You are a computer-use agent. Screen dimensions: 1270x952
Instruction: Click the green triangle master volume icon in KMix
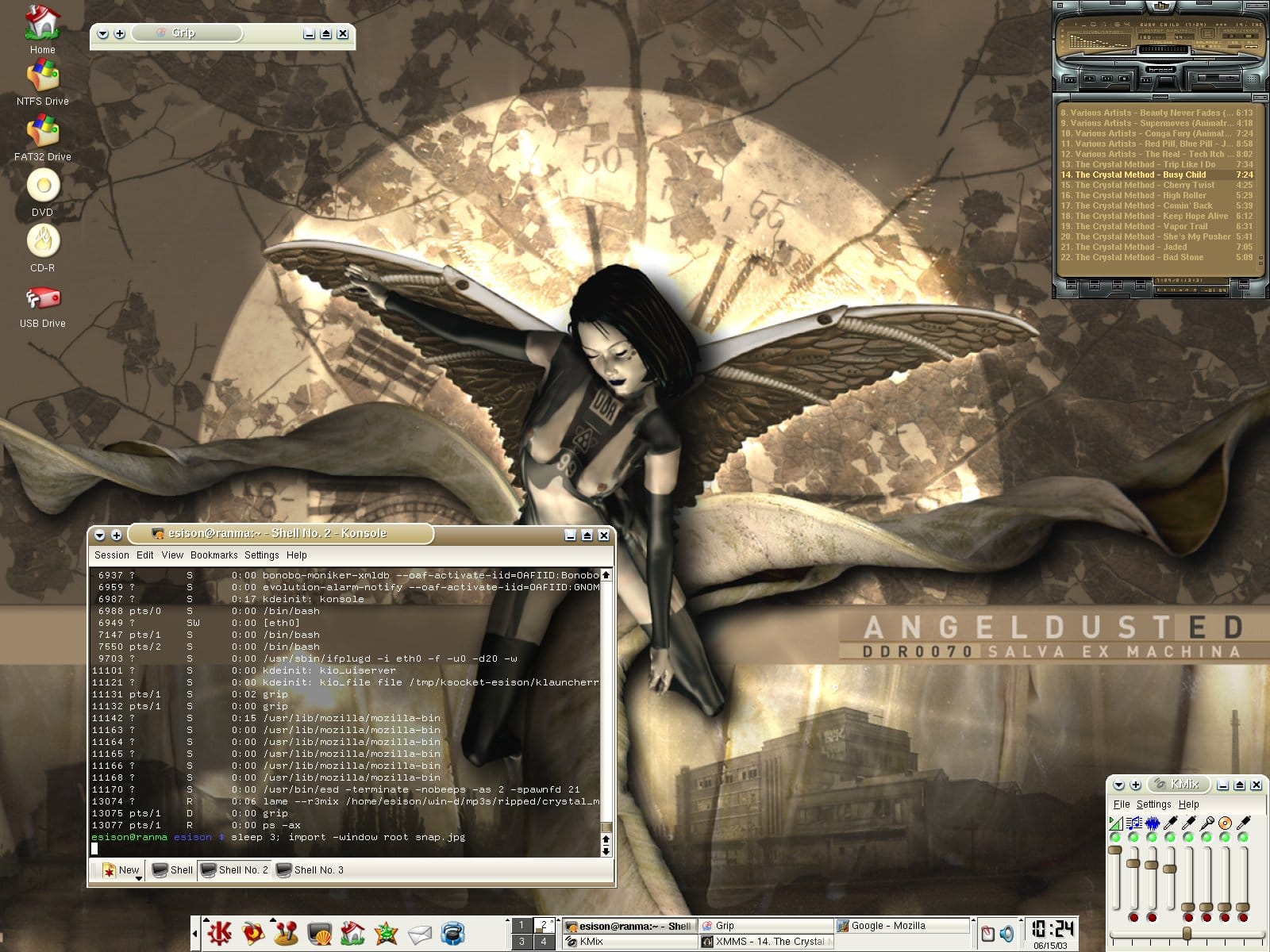(1115, 823)
